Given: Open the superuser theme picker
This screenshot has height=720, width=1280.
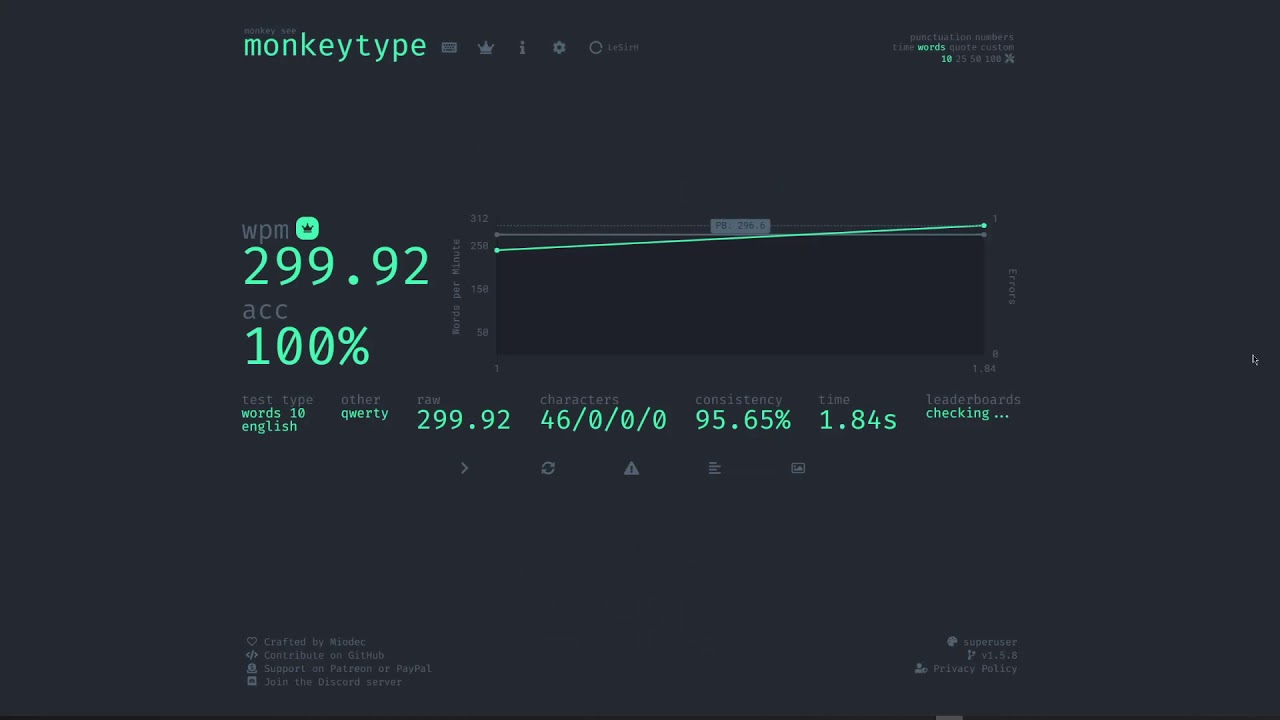Looking at the screenshot, I should pos(982,642).
